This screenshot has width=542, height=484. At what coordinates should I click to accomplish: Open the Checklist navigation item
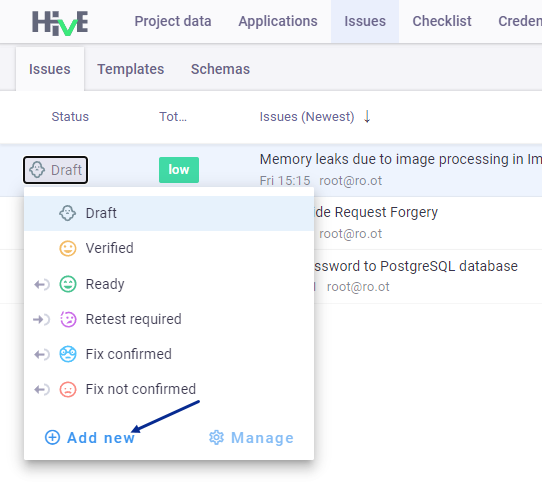pos(442,21)
